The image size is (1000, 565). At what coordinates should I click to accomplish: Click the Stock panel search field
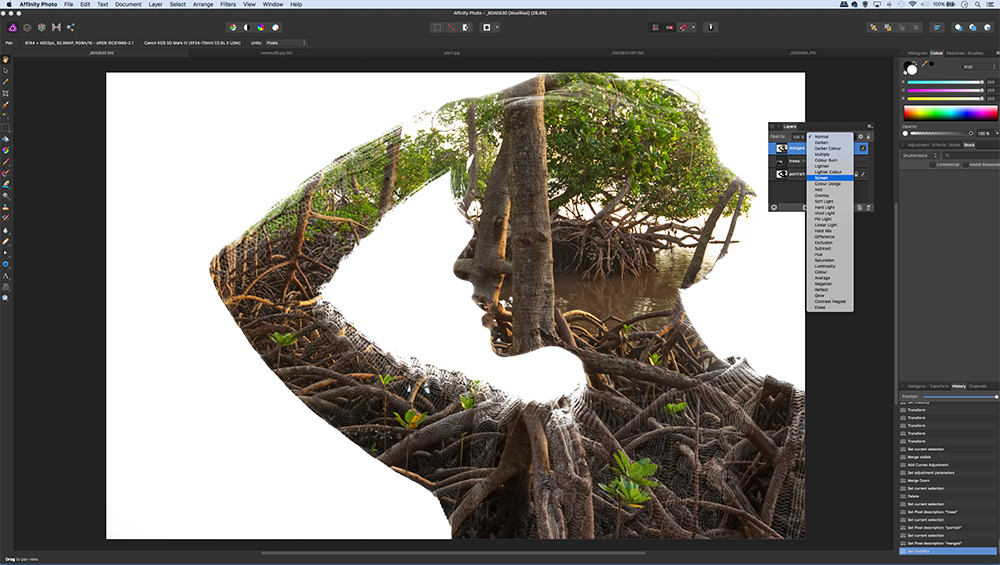point(972,155)
